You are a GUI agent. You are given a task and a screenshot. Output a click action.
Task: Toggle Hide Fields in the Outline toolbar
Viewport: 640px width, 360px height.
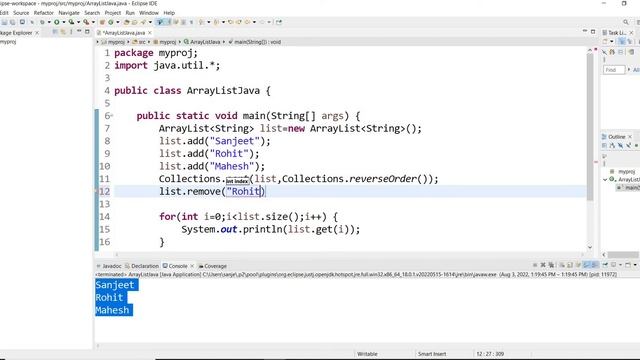(x=620, y=146)
